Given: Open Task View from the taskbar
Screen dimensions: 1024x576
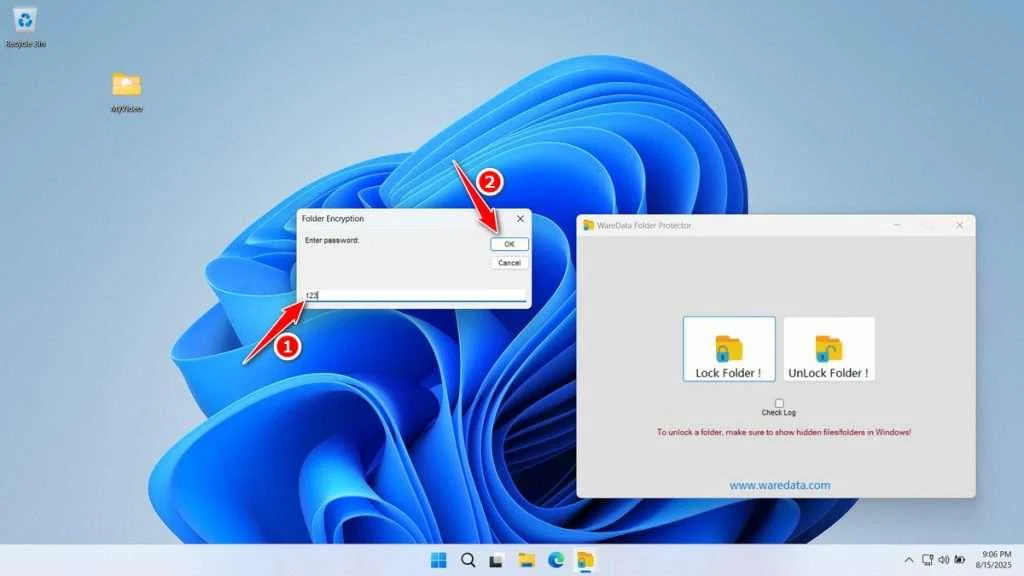Looking at the screenshot, I should 496,560.
